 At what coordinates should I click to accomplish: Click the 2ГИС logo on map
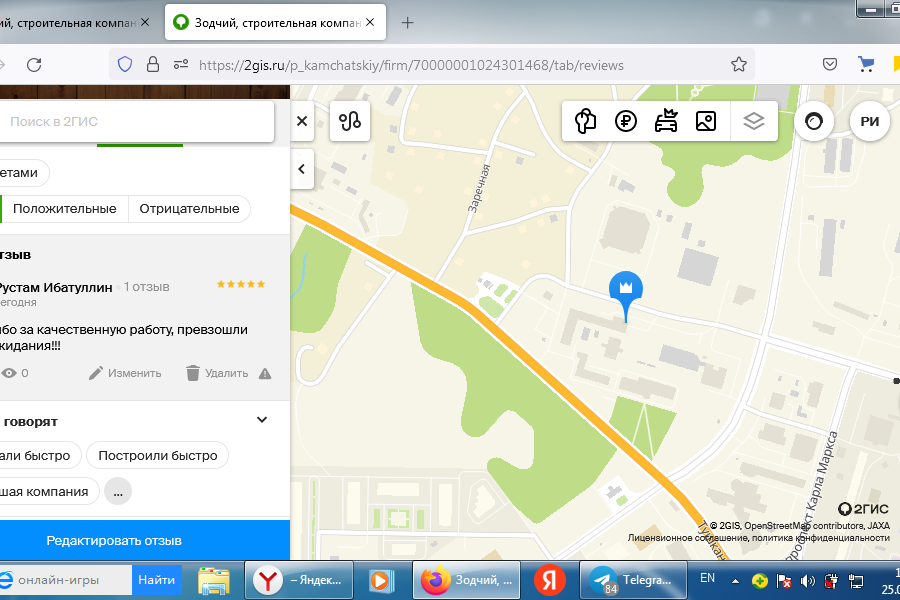[863, 509]
